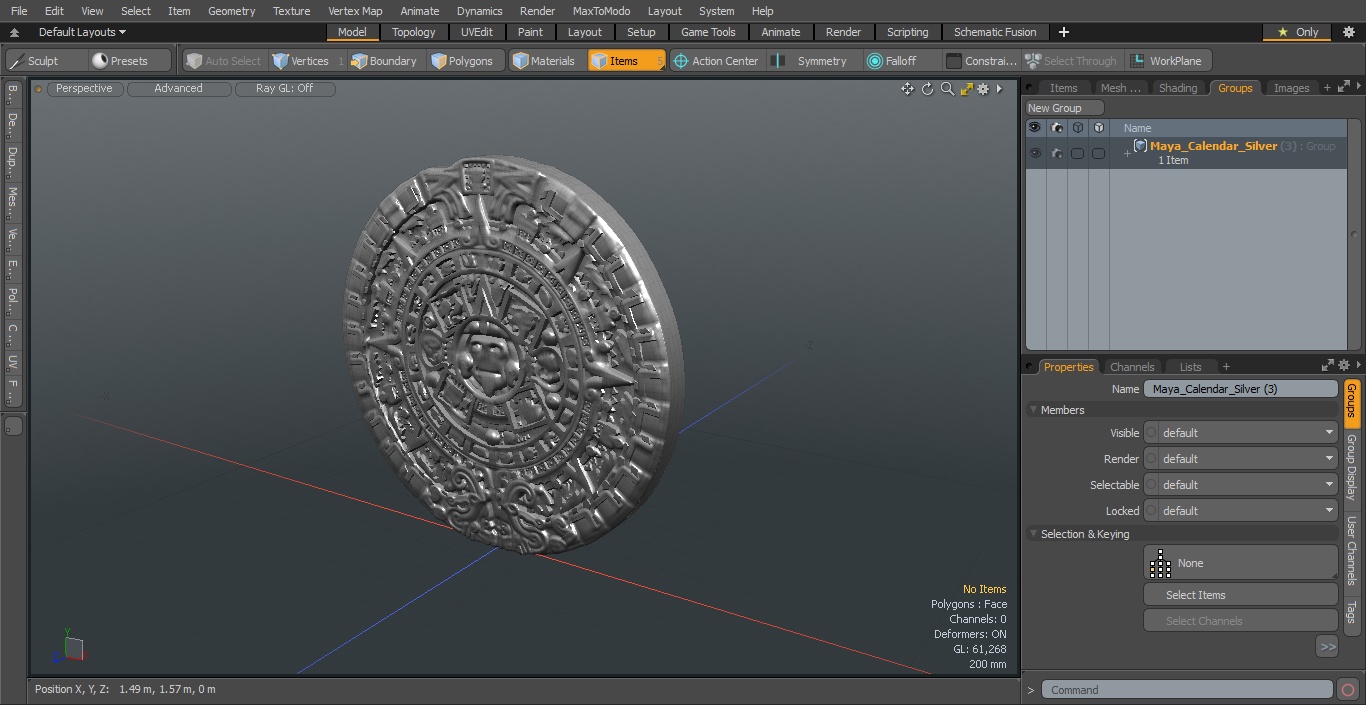Click the Name field with Maya_Calendar_Silver (3)
The width and height of the screenshot is (1366, 705).
tap(1240, 389)
